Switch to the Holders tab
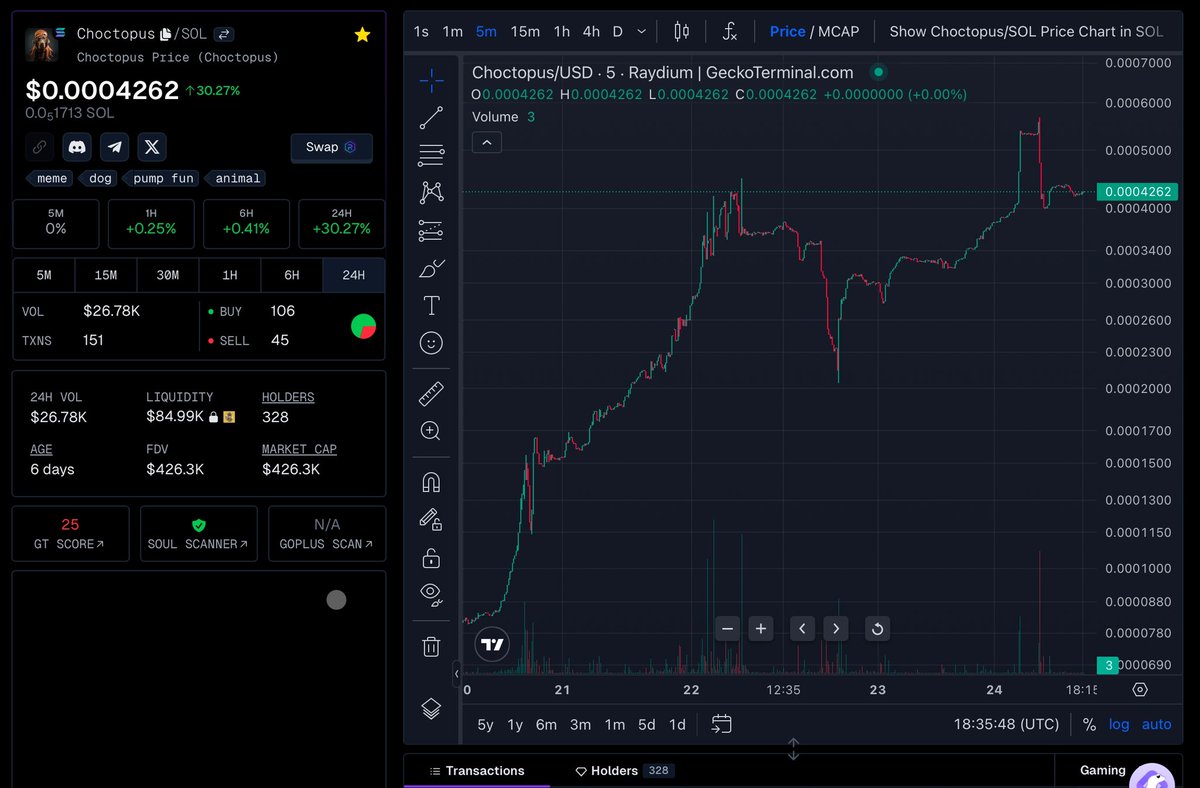The image size is (1200, 788). tap(614, 771)
